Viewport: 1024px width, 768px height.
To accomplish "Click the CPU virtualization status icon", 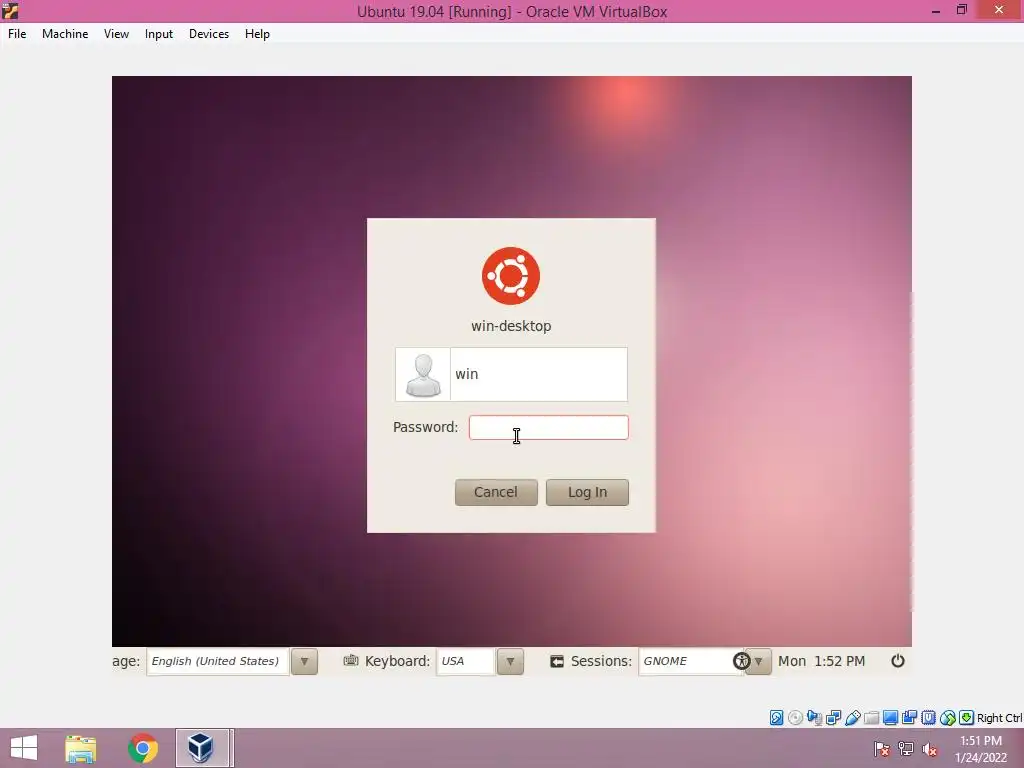I will pyautogui.click(x=928, y=718).
